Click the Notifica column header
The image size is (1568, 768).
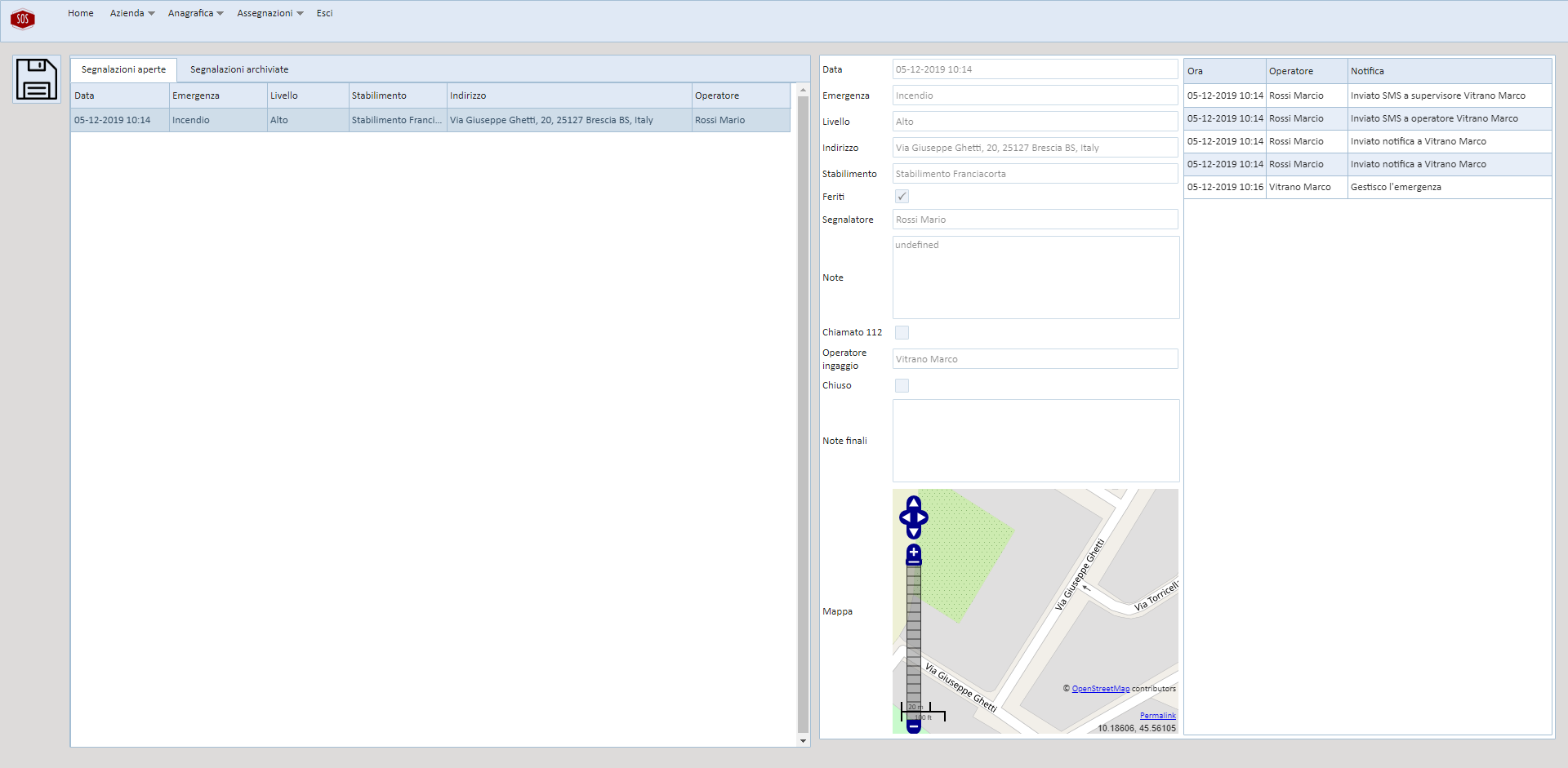[1450, 71]
